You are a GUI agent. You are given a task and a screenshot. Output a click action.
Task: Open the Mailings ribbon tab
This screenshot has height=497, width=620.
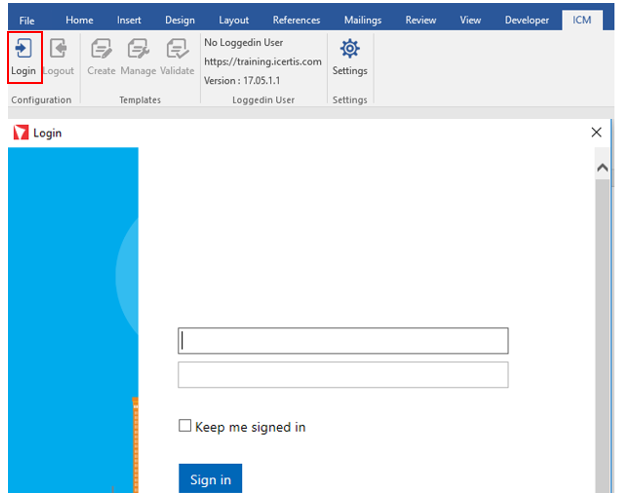coord(362,20)
